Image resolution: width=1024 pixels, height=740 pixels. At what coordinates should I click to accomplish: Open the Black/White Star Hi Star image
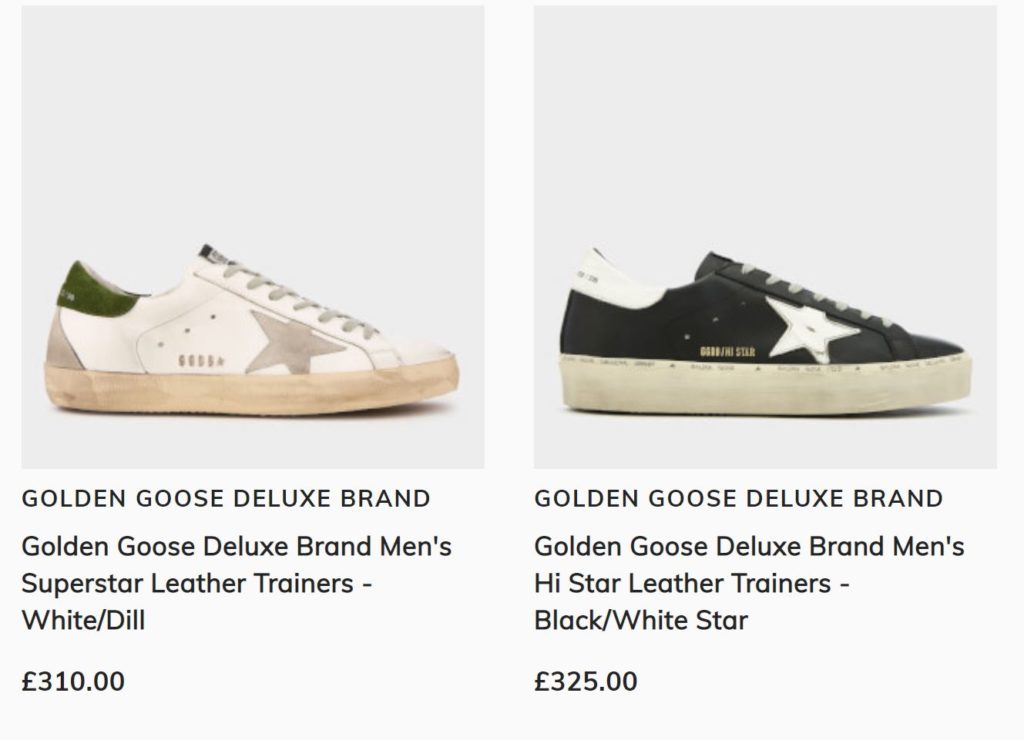click(765, 237)
